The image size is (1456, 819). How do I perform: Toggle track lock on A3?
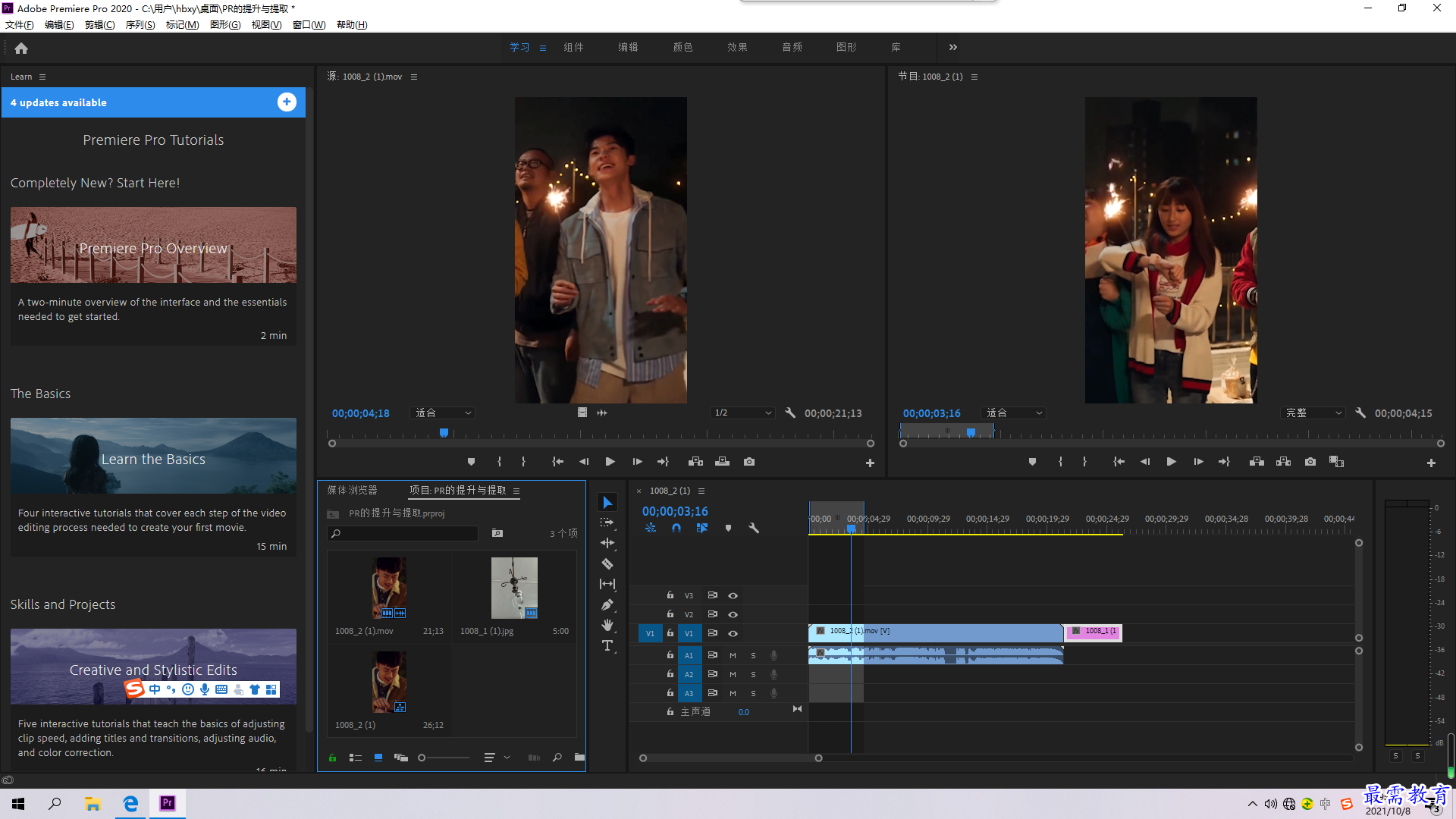pyautogui.click(x=670, y=693)
